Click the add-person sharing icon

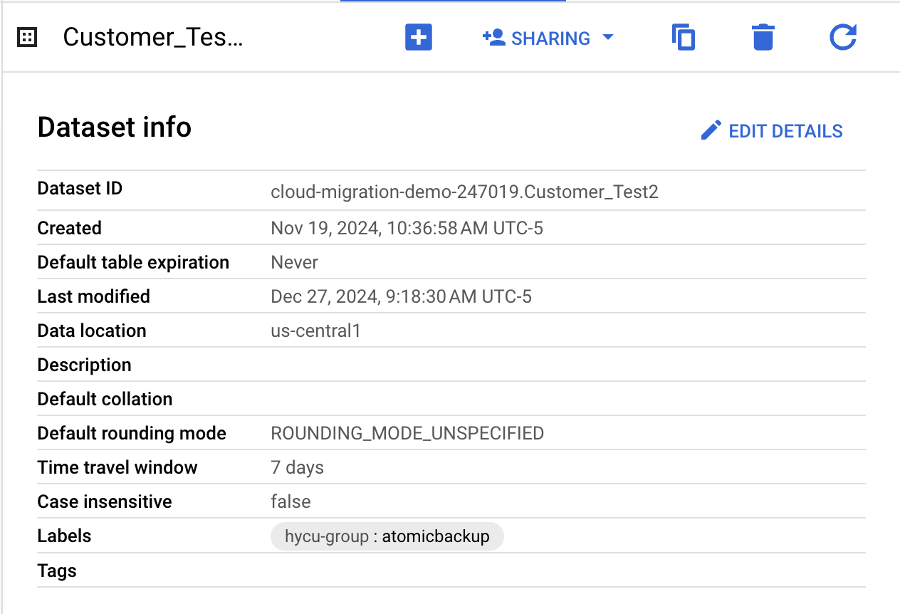click(493, 38)
